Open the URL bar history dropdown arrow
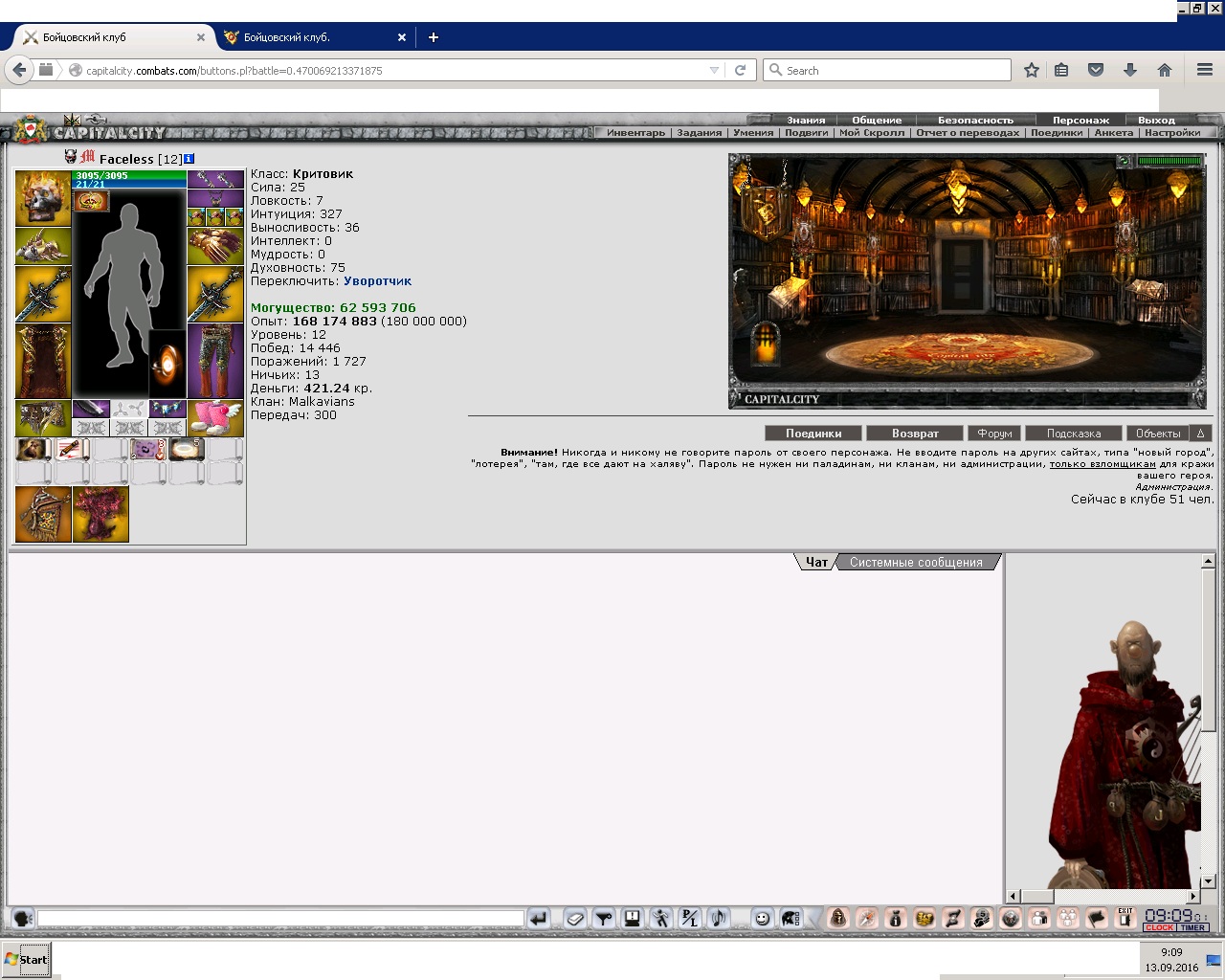 pyautogui.click(x=714, y=71)
